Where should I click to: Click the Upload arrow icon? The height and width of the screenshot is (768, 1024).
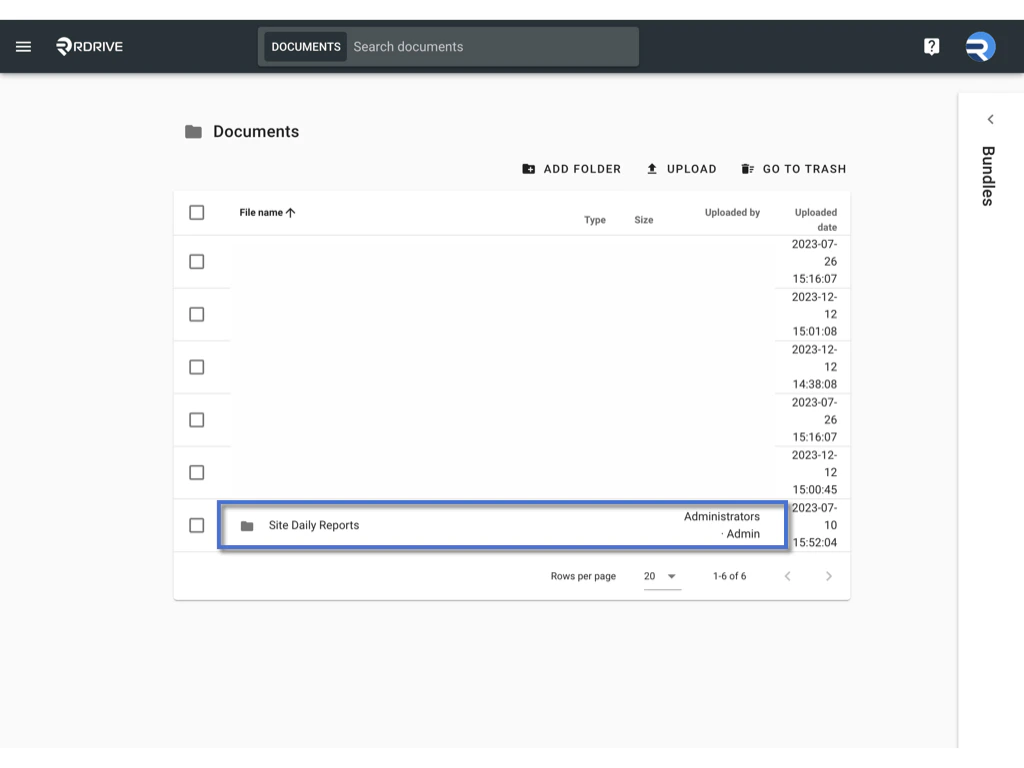coord(653,168)
